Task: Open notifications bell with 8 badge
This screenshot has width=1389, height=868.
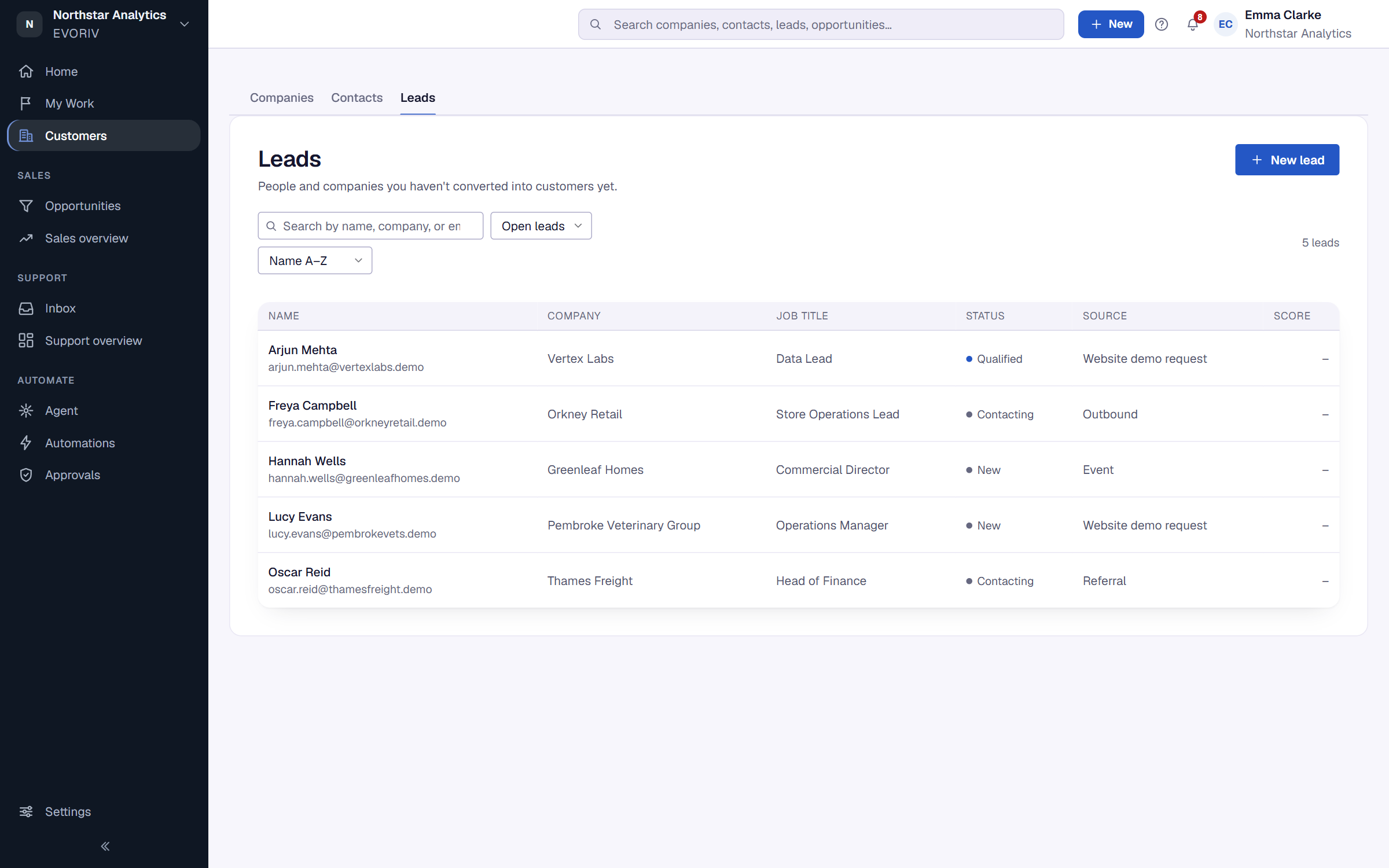Action: (x=1193, y=24)
